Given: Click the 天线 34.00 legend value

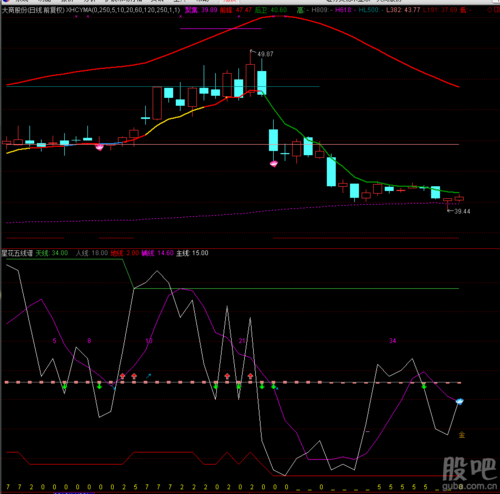Looking at the screenshot, I should (x=52, y=253).
